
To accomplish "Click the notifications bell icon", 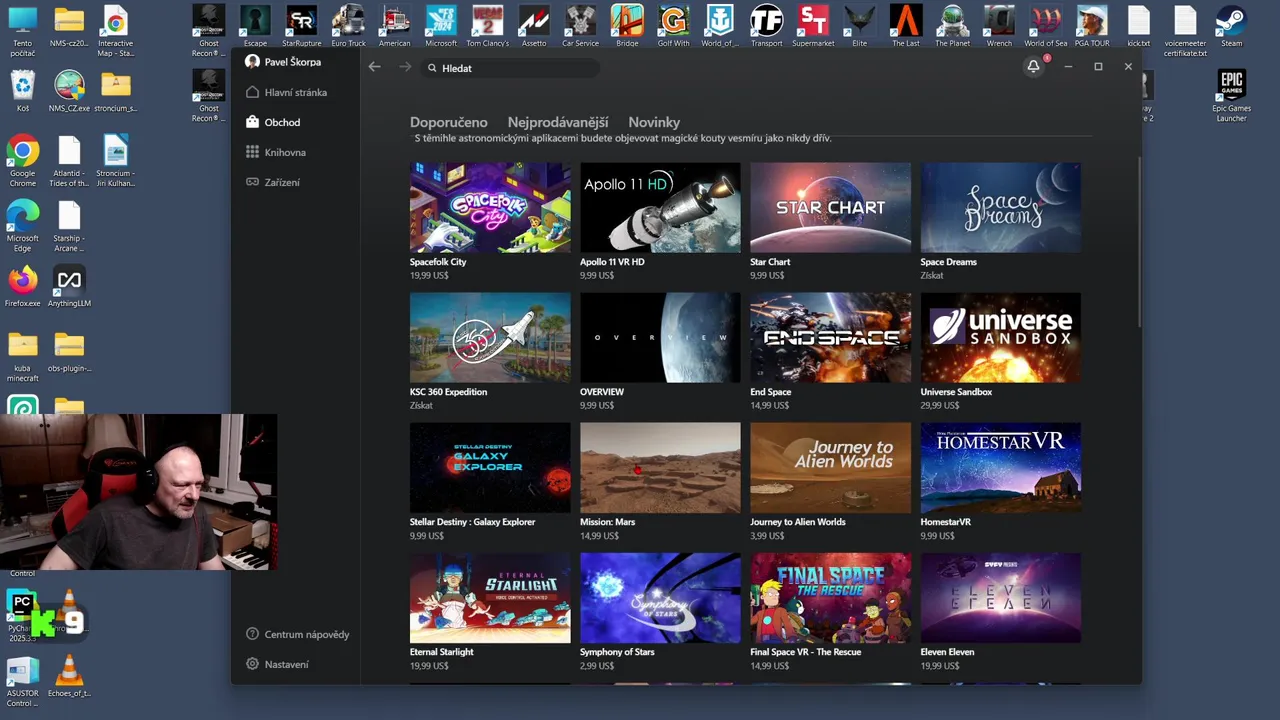I will 1033,66.
